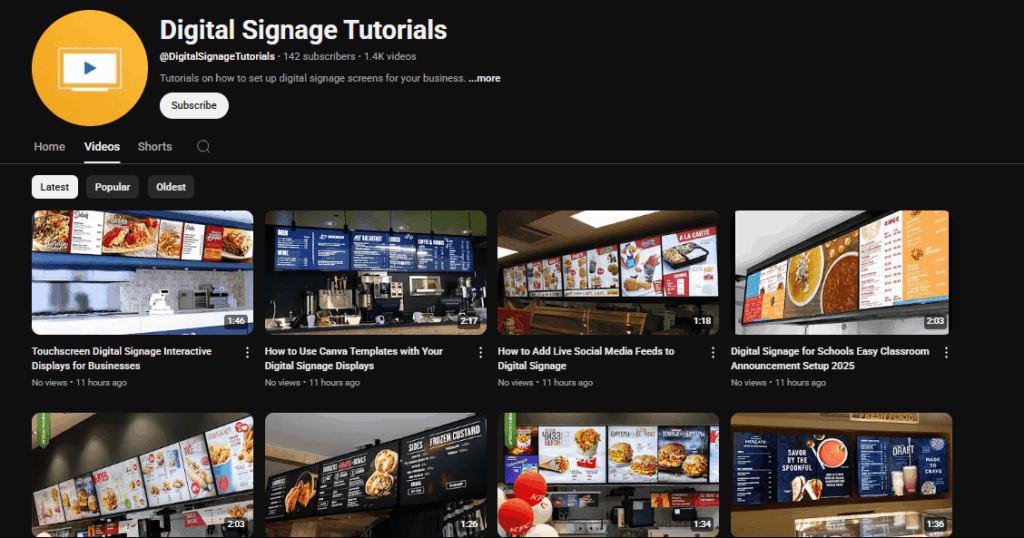Open title Digital Signage for Schools Easy Classroom
The width and height of the screenshot is (1024, 538).
pos(830,358)
